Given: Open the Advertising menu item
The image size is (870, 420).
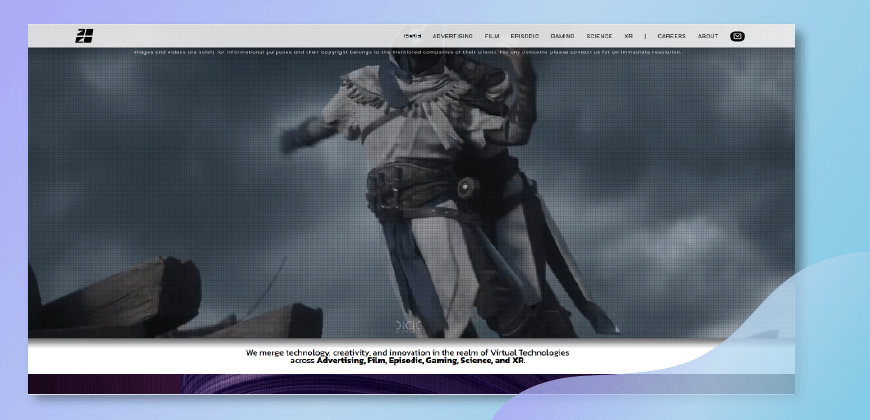Looking at the screenshot, I should (452, 36).
